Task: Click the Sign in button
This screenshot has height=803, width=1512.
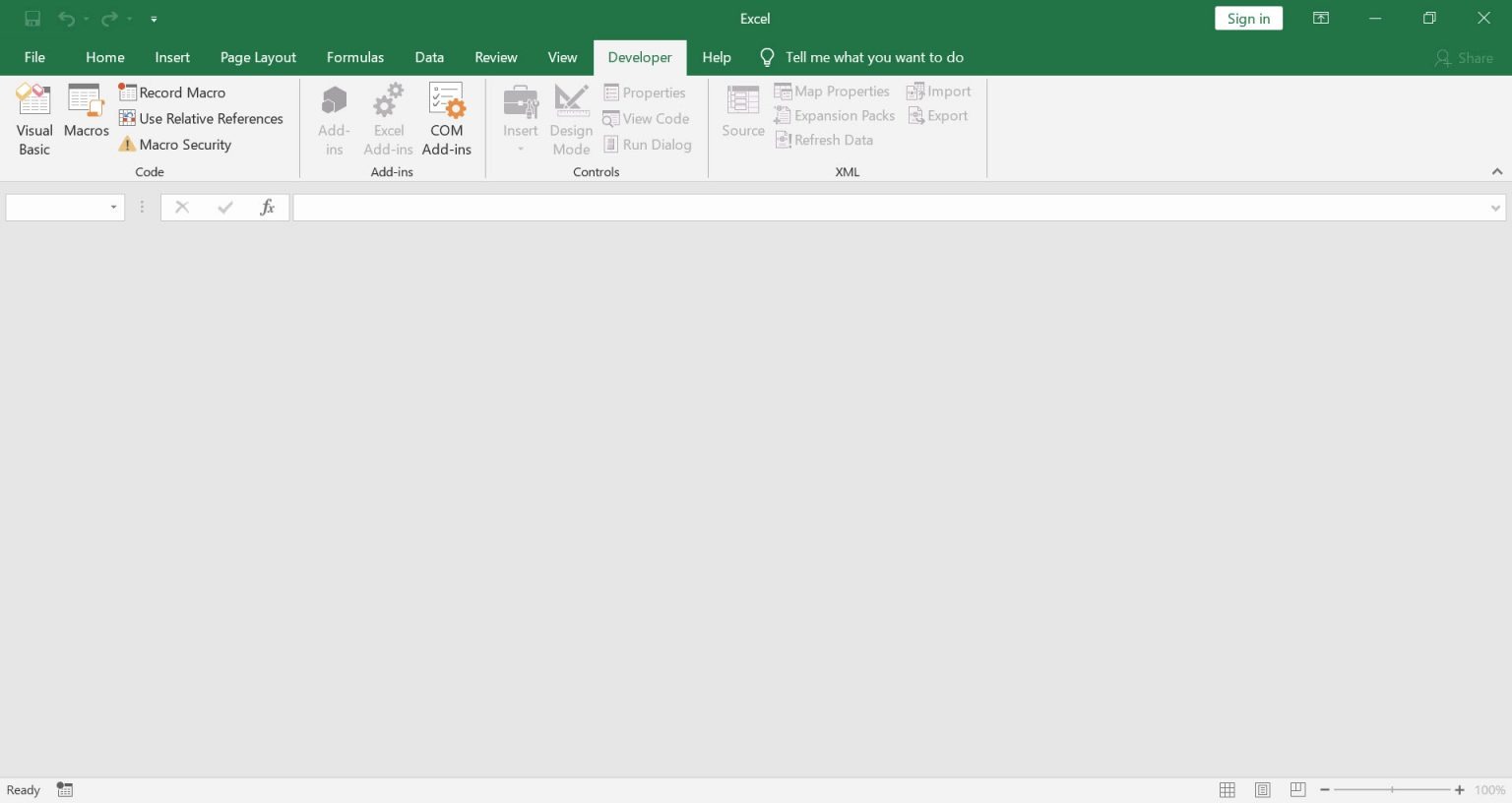Action: 1248,18
